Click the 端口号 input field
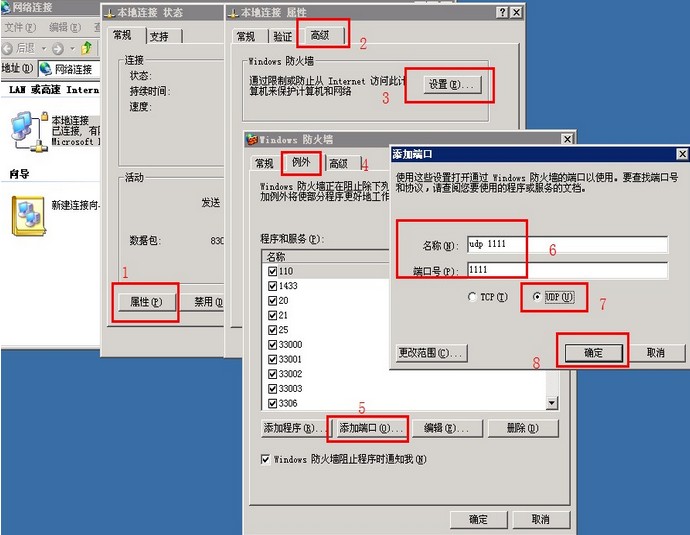690x535 pixels. (565, 270)
